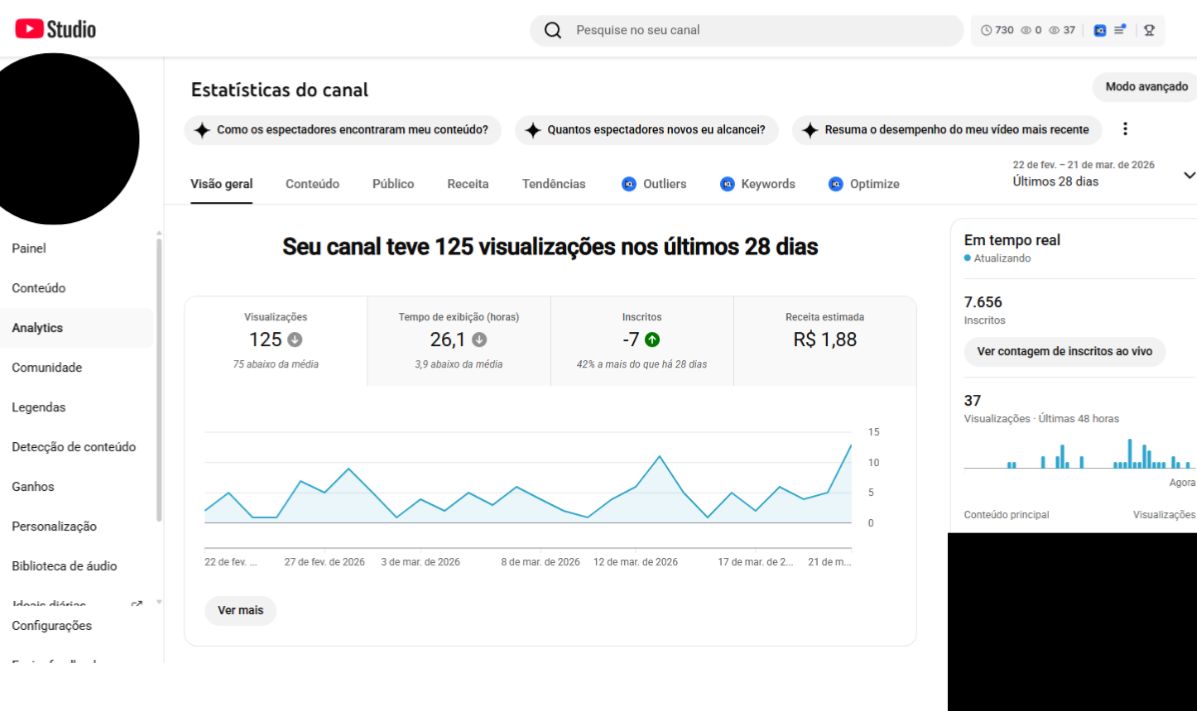Viewport: 1197px width, 711px height.
Task: Select Analytics in the sidebar
Action: coord(76,328)
